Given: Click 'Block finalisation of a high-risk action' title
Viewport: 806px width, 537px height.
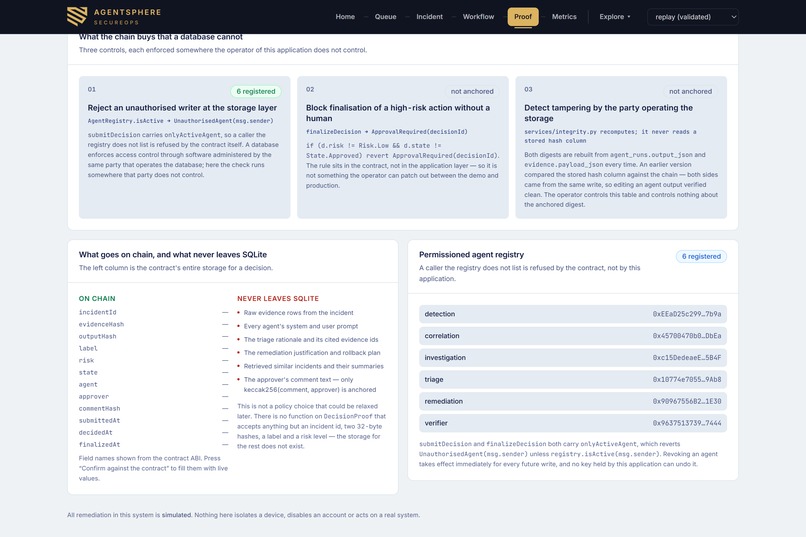Looking at the screenshot, I should (x=398, y=113).
